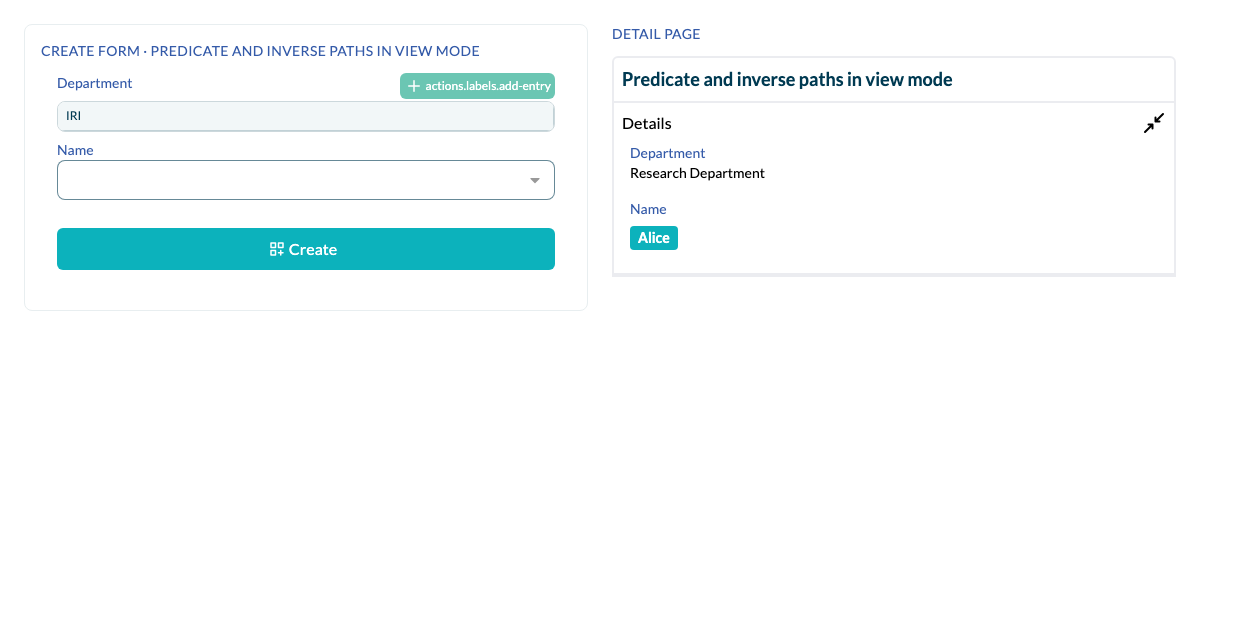Screen dimensions: 1240x620
Task: Click the DETAIL PAGE heading
Action: coord(656,34)
